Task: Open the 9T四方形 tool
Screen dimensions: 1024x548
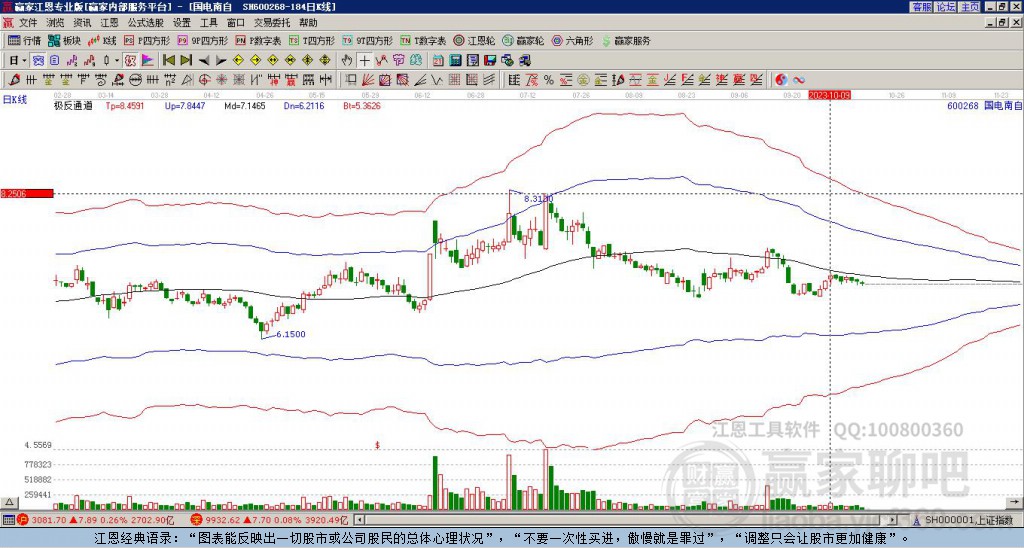Action: [x=367, y=40]
